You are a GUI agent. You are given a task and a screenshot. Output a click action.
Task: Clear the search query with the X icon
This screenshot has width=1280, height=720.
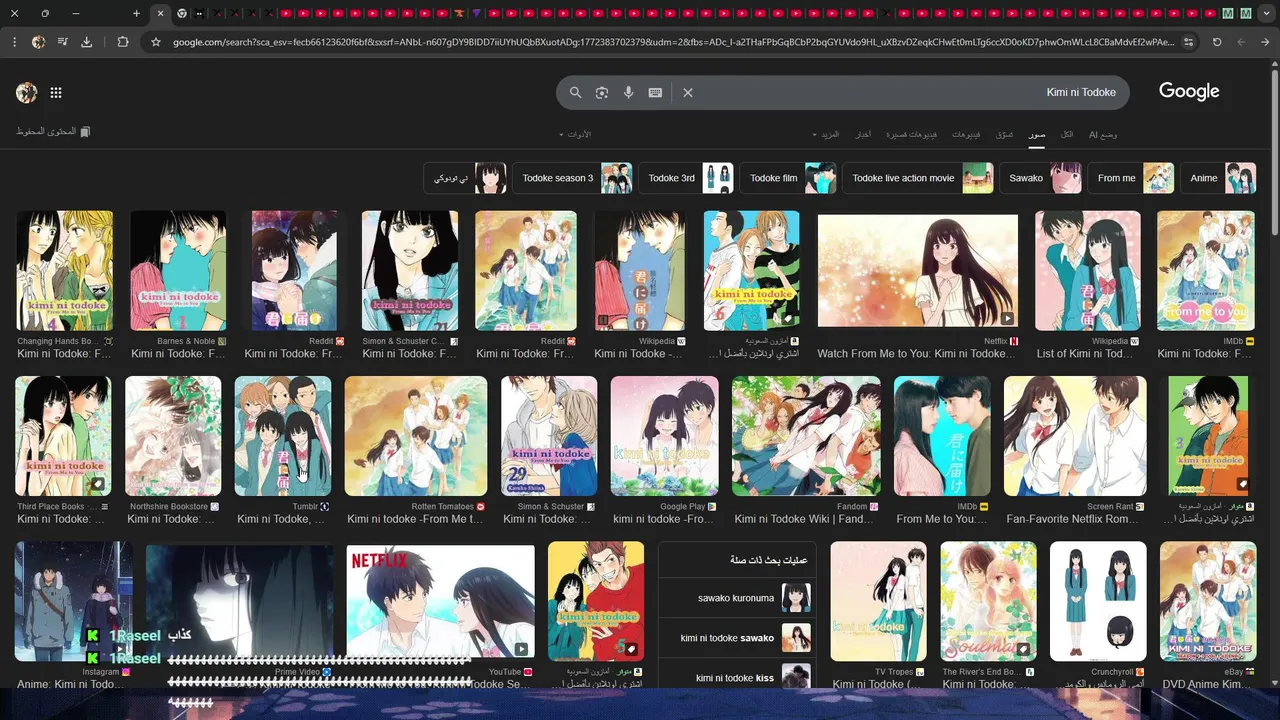point(688,92)
